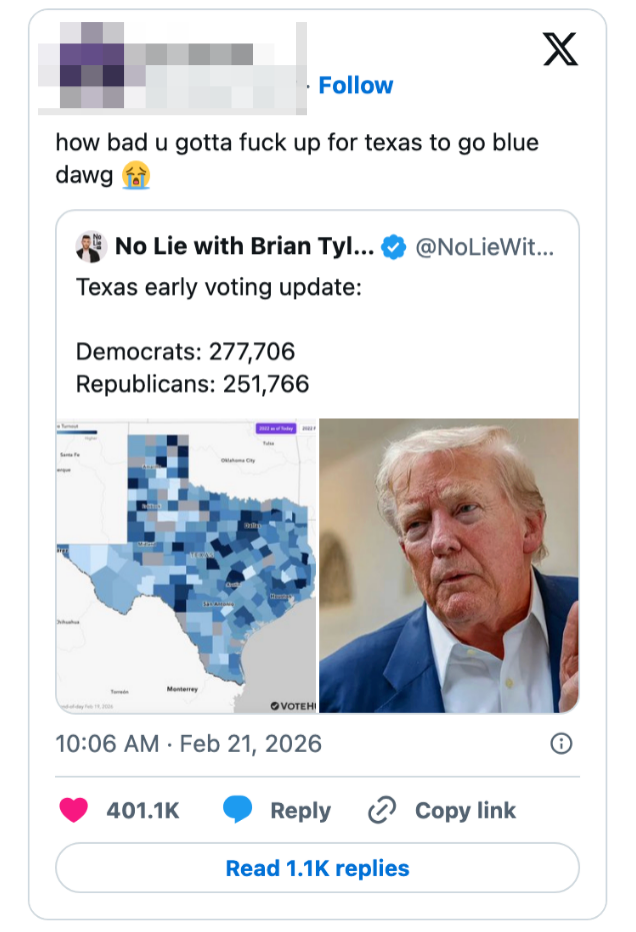Click the @NoLieWit... handle
Viewport: 636px width, 932px height.
click(483, 247)
